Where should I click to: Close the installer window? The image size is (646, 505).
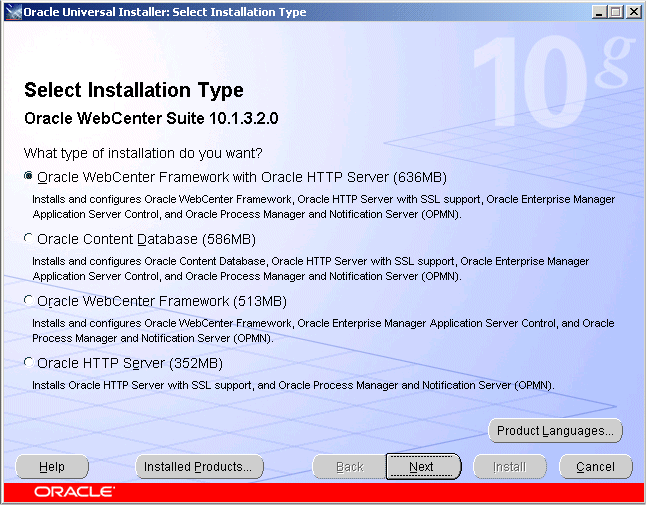coord(633,12)
